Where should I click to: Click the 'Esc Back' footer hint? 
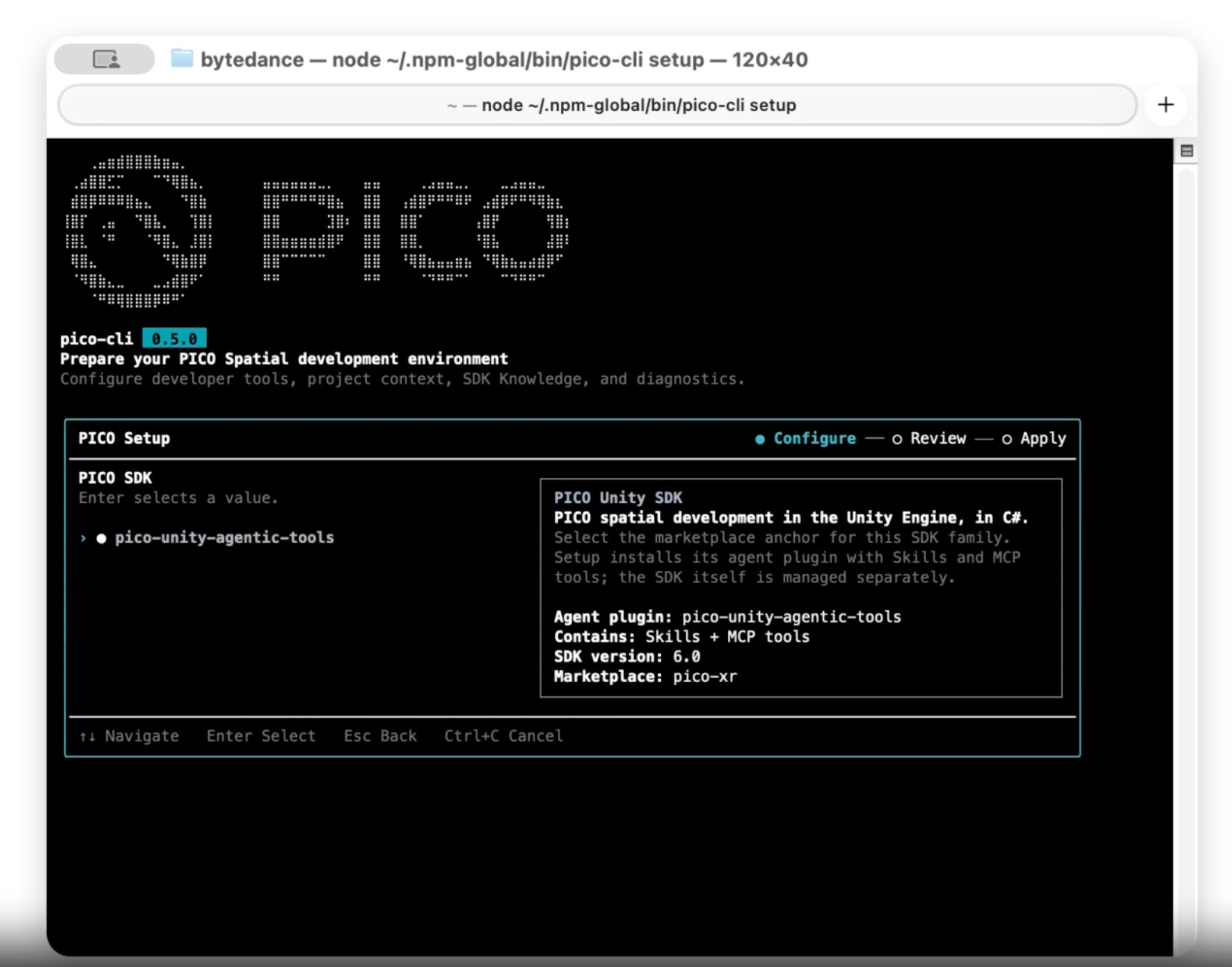(380, 736)
